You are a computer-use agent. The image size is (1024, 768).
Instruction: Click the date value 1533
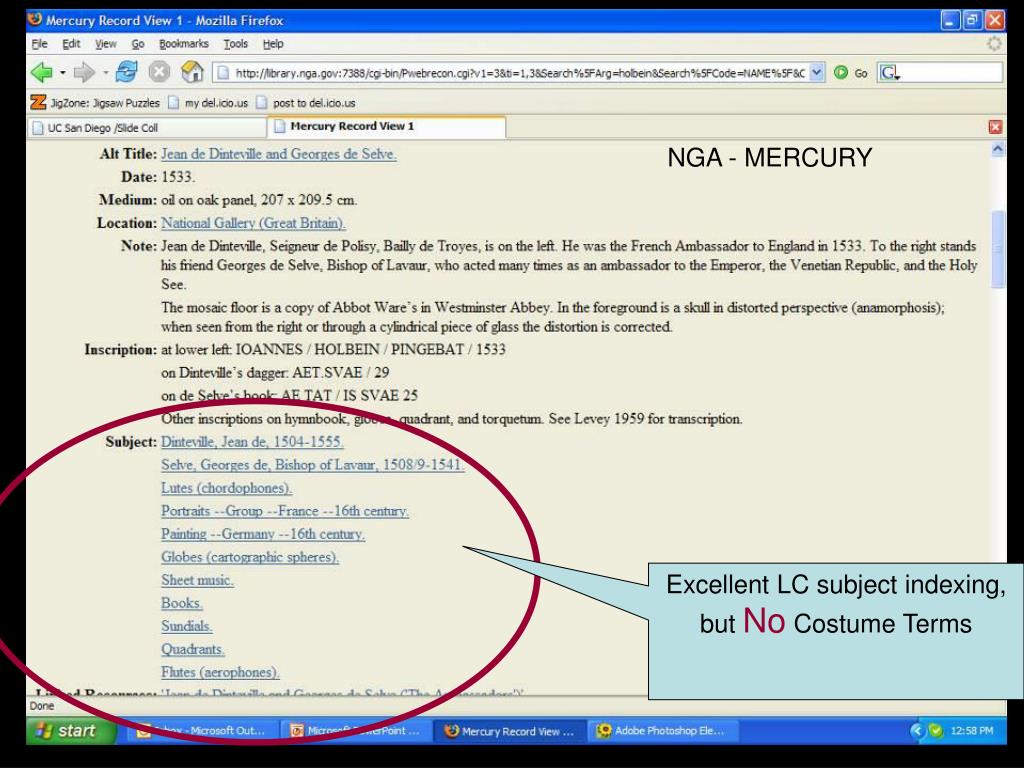point(178,177)
